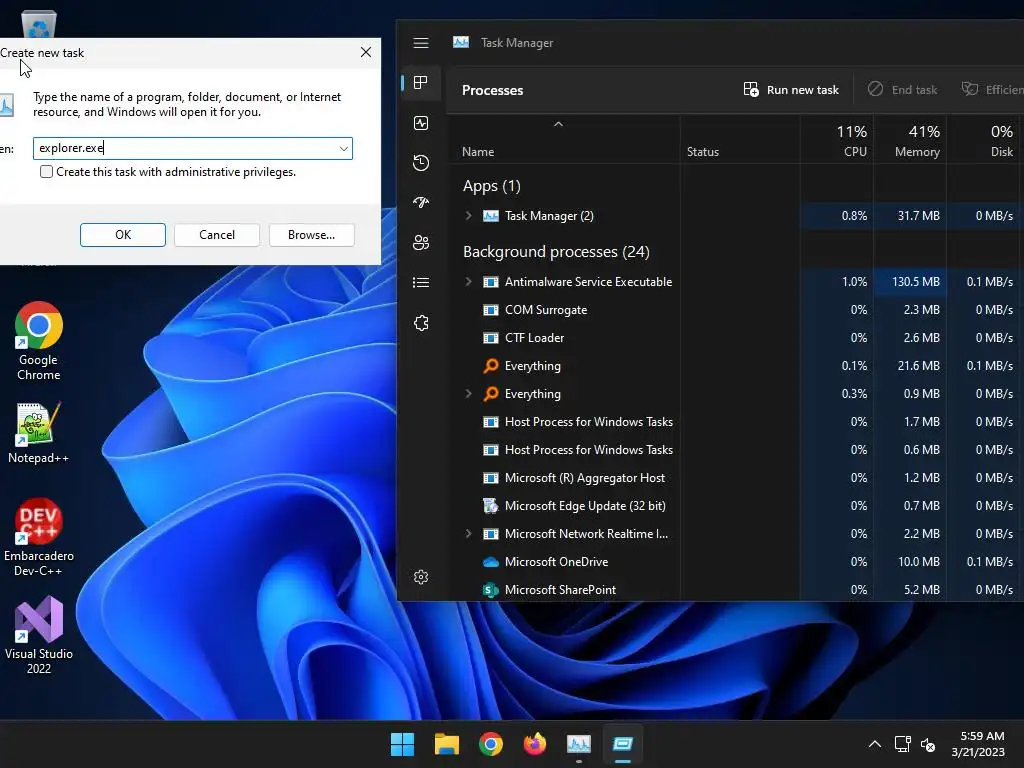Screen dimensions: 1024x768
Task: Open the Services puzzle icon in sidebar
Action: point(421,323)
